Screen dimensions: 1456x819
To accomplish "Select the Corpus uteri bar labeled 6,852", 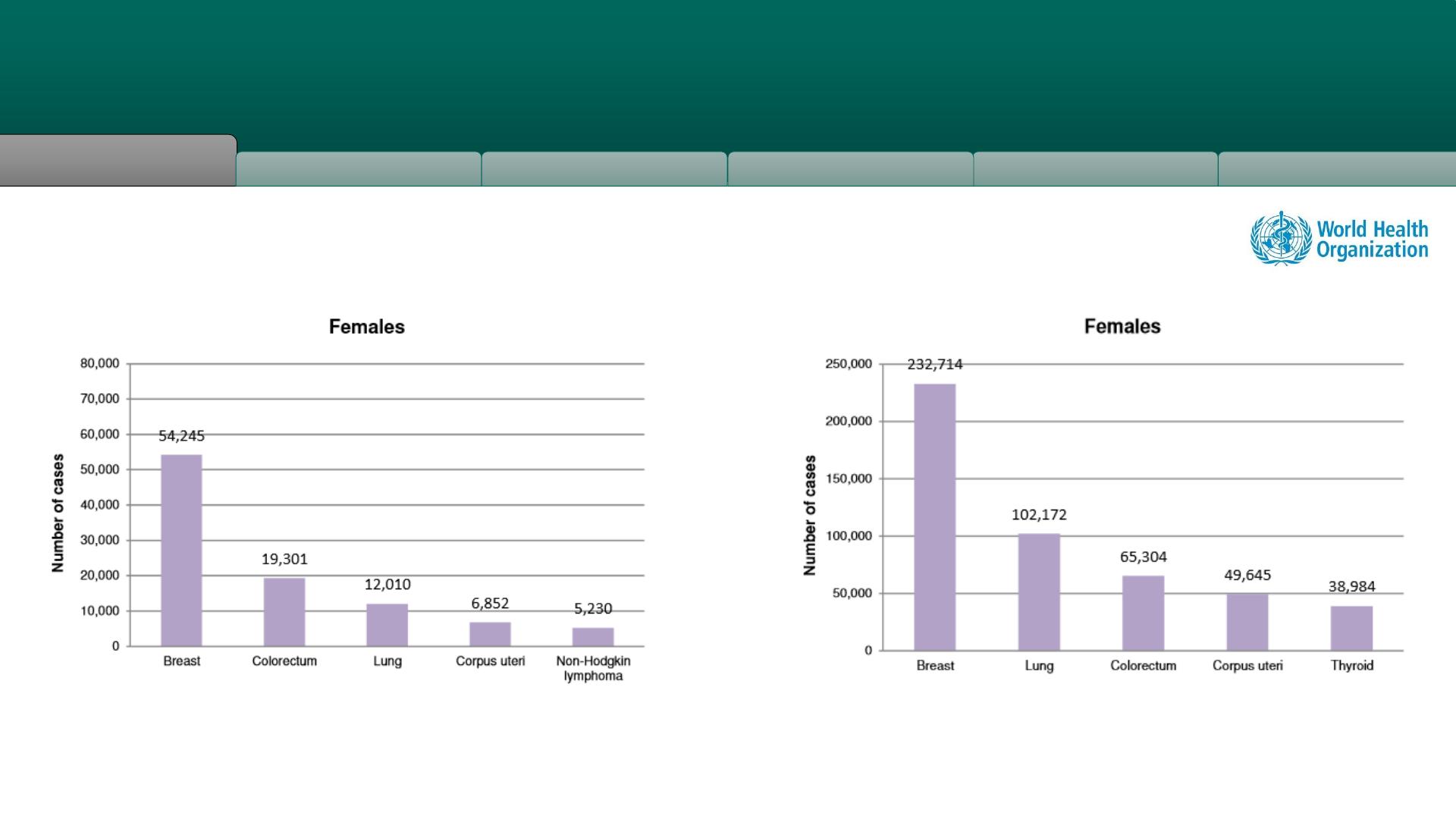I will click(x=490, y=634).
